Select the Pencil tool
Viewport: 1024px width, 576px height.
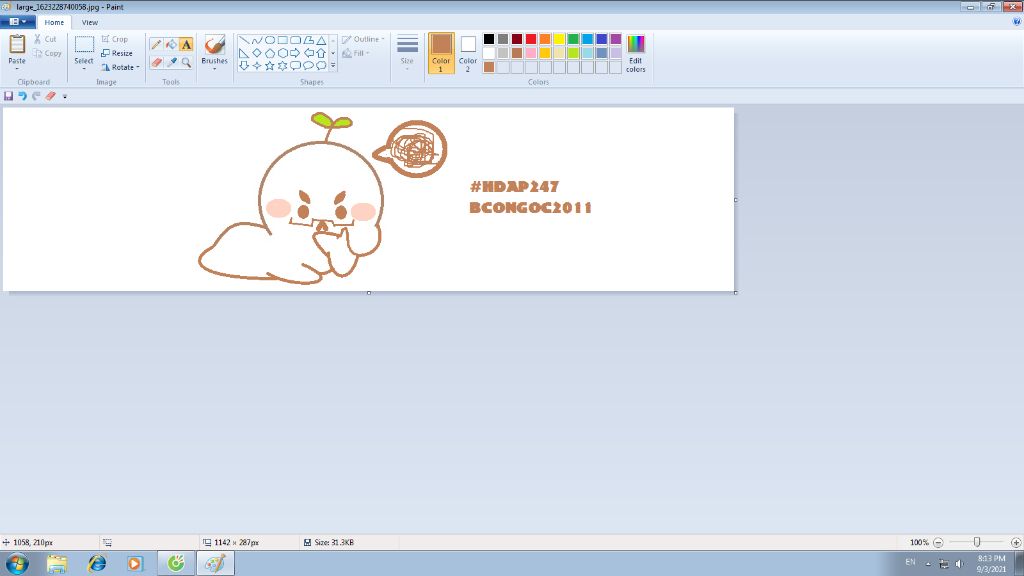[156, 44]
